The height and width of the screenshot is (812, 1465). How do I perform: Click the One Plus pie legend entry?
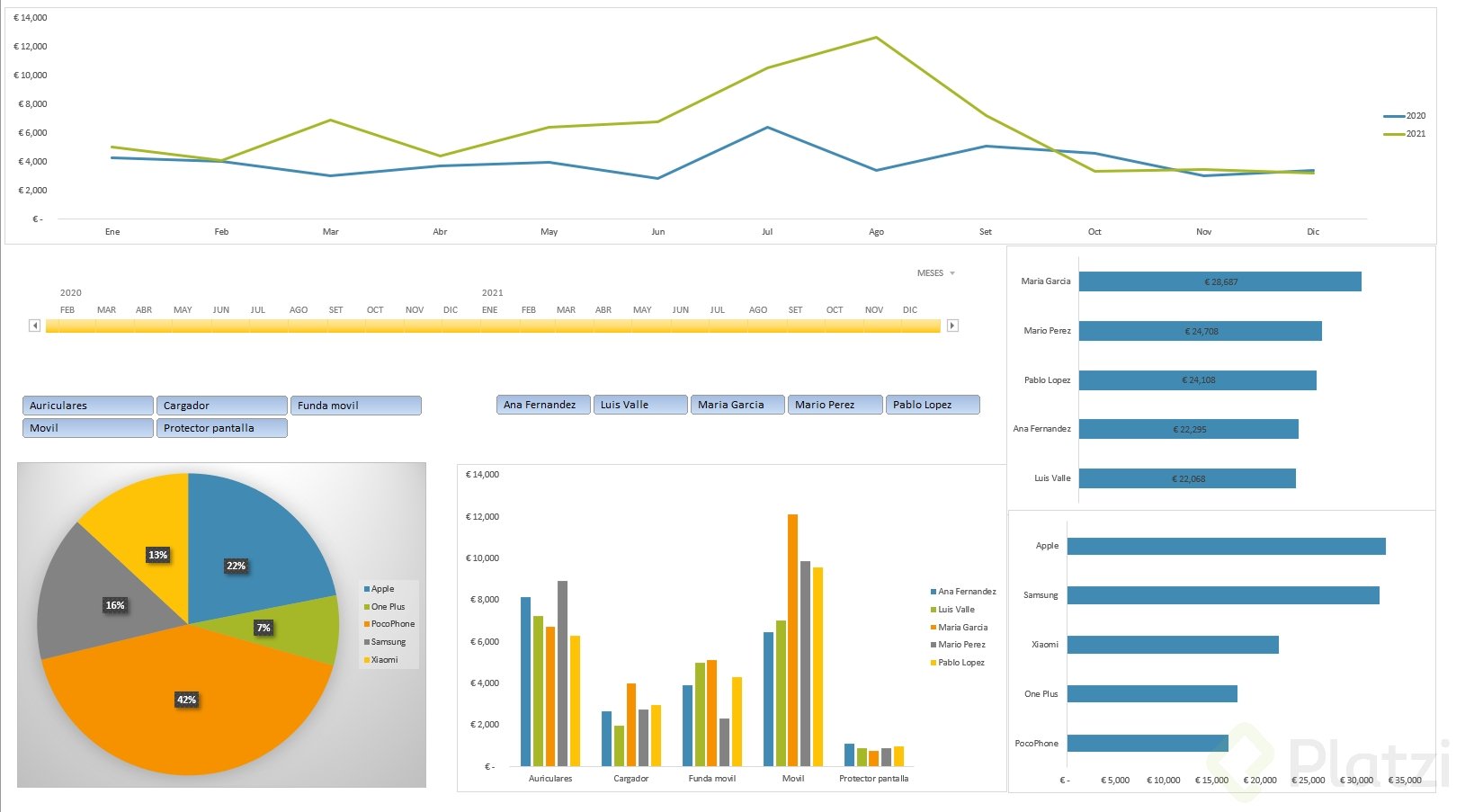[x=384, y=607]
